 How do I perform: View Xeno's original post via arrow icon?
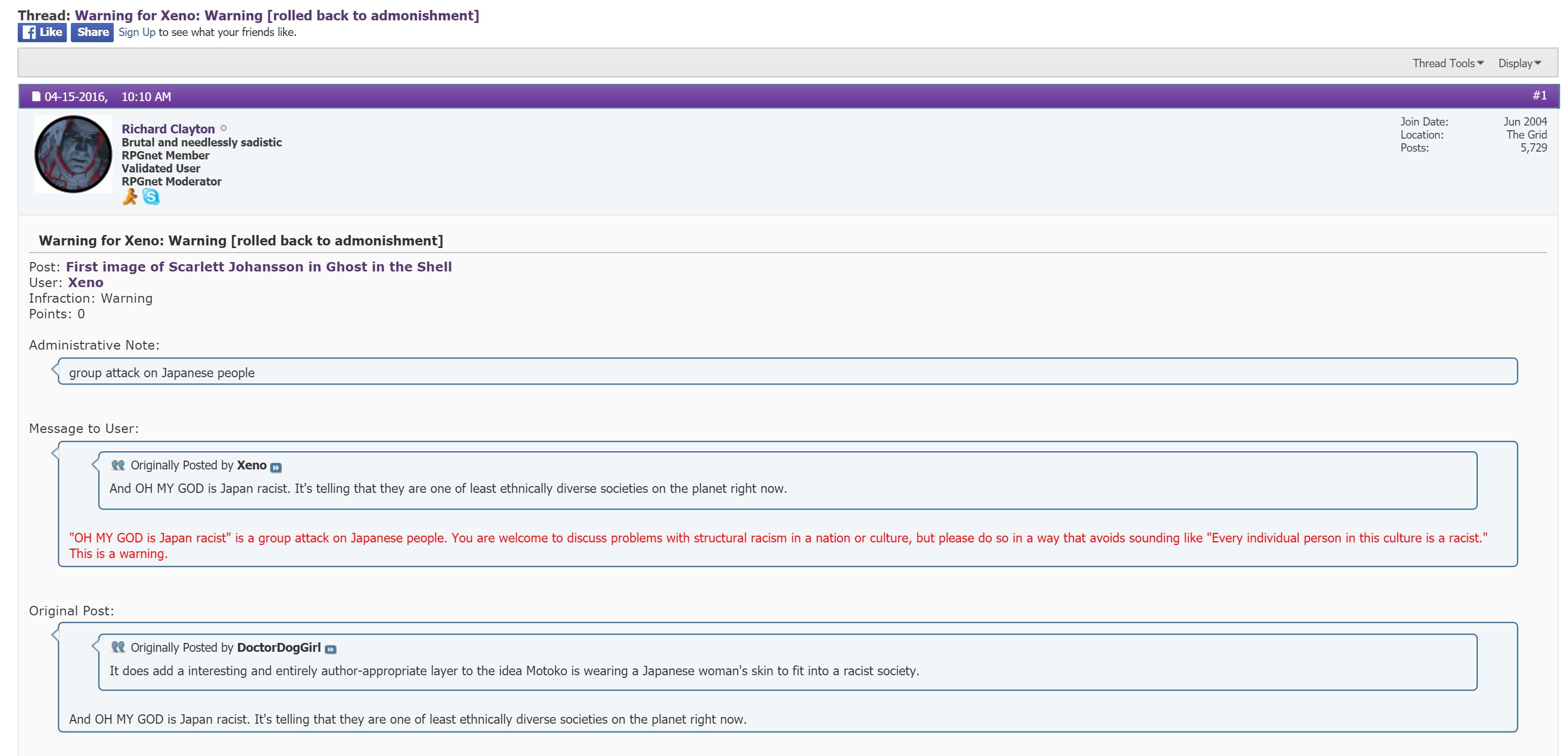click(x=276, y=467)
